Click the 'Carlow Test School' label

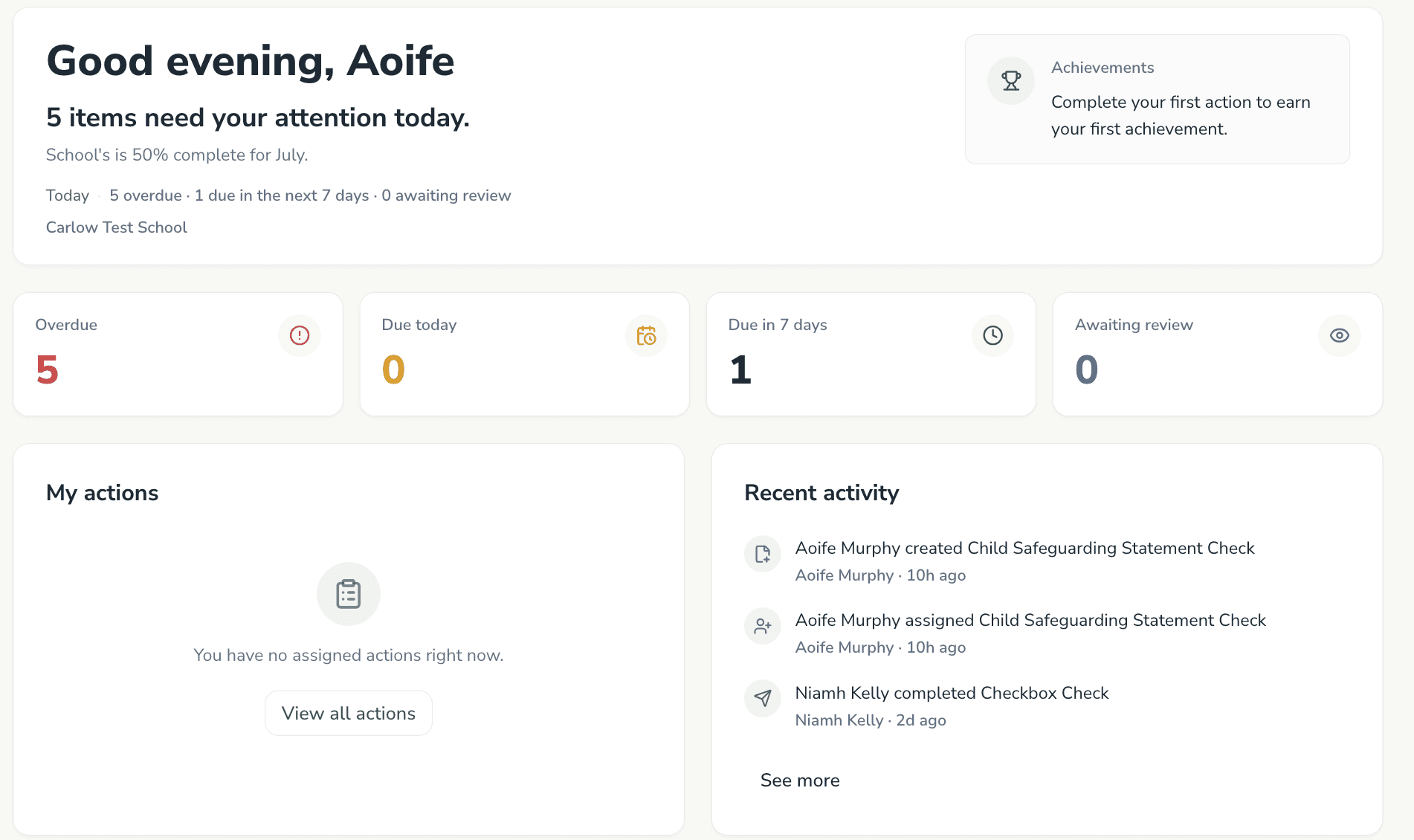[x=117, y=227]
